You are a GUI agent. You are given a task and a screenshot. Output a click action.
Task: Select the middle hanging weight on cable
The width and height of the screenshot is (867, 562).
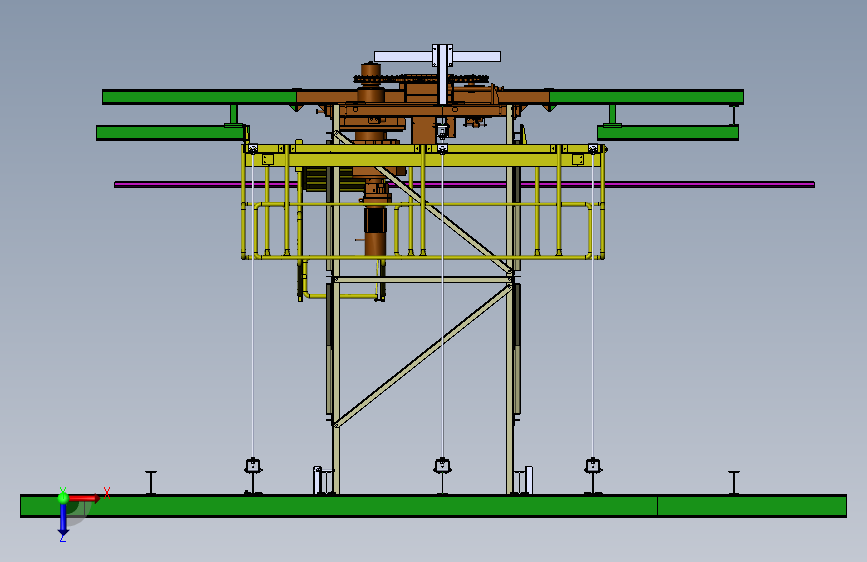point(442,466)
